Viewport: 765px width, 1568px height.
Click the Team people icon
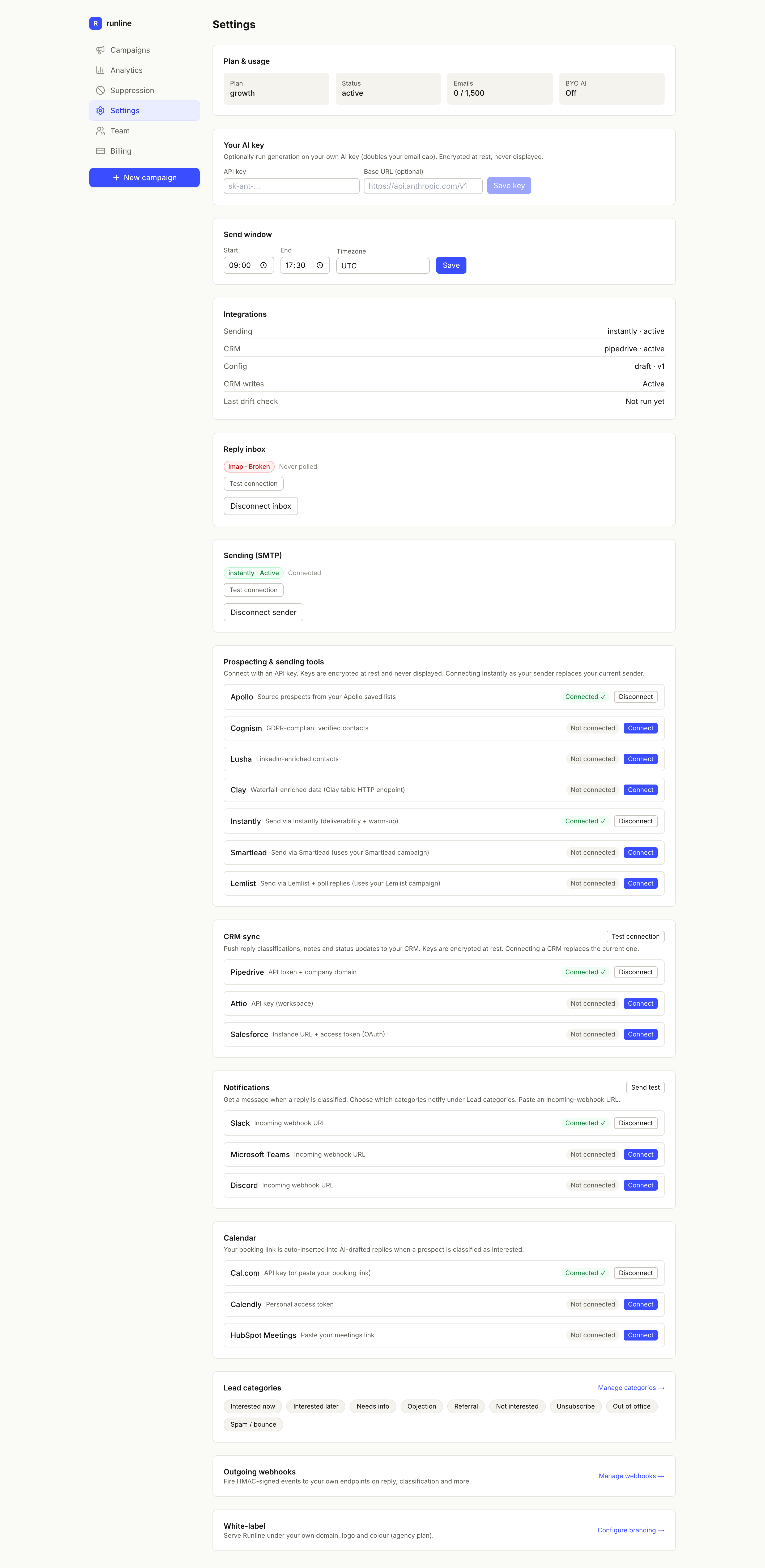(x=100, y=131)
